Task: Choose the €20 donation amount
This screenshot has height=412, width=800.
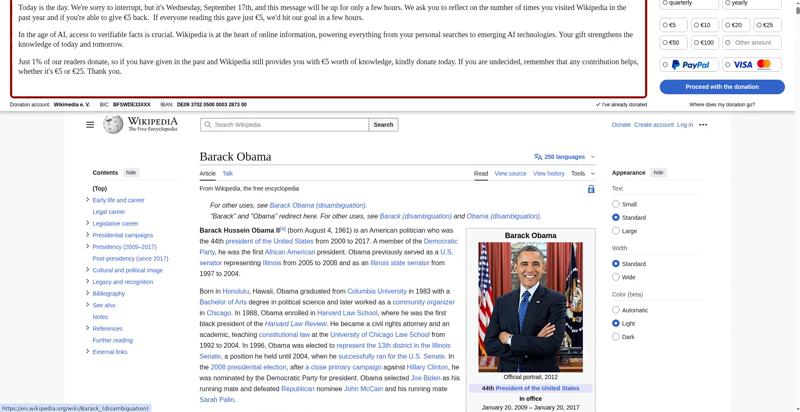Action: coord(736,25)
